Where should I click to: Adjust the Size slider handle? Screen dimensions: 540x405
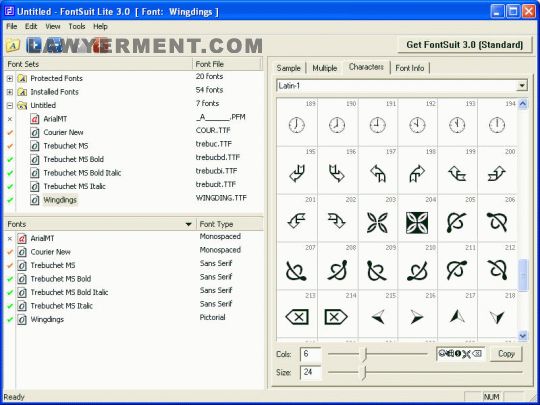tap(364, 373)
